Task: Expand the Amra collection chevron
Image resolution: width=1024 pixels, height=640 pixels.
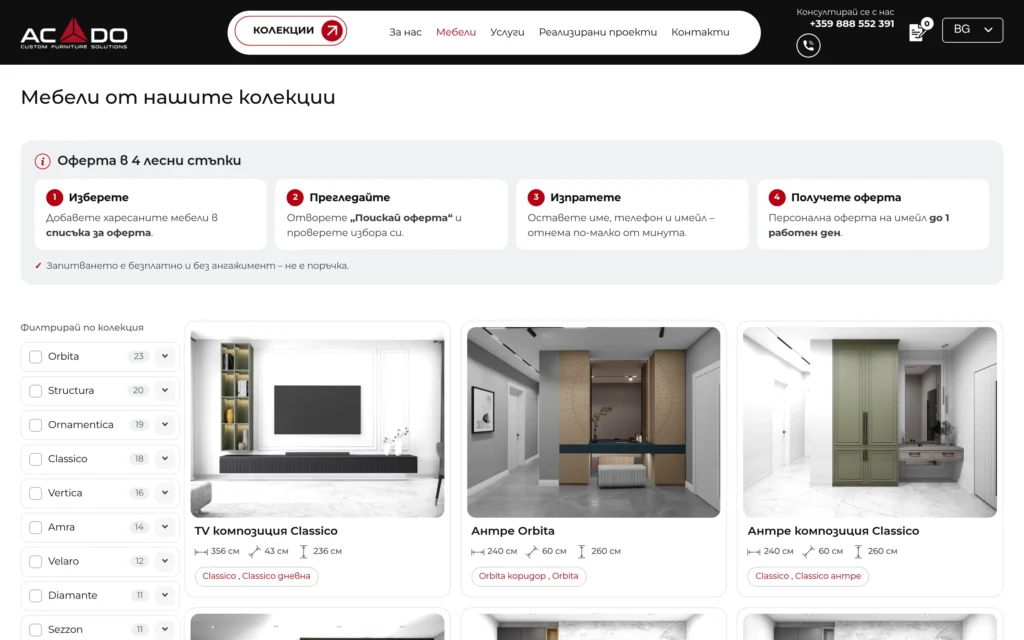Action: (165, 527)
